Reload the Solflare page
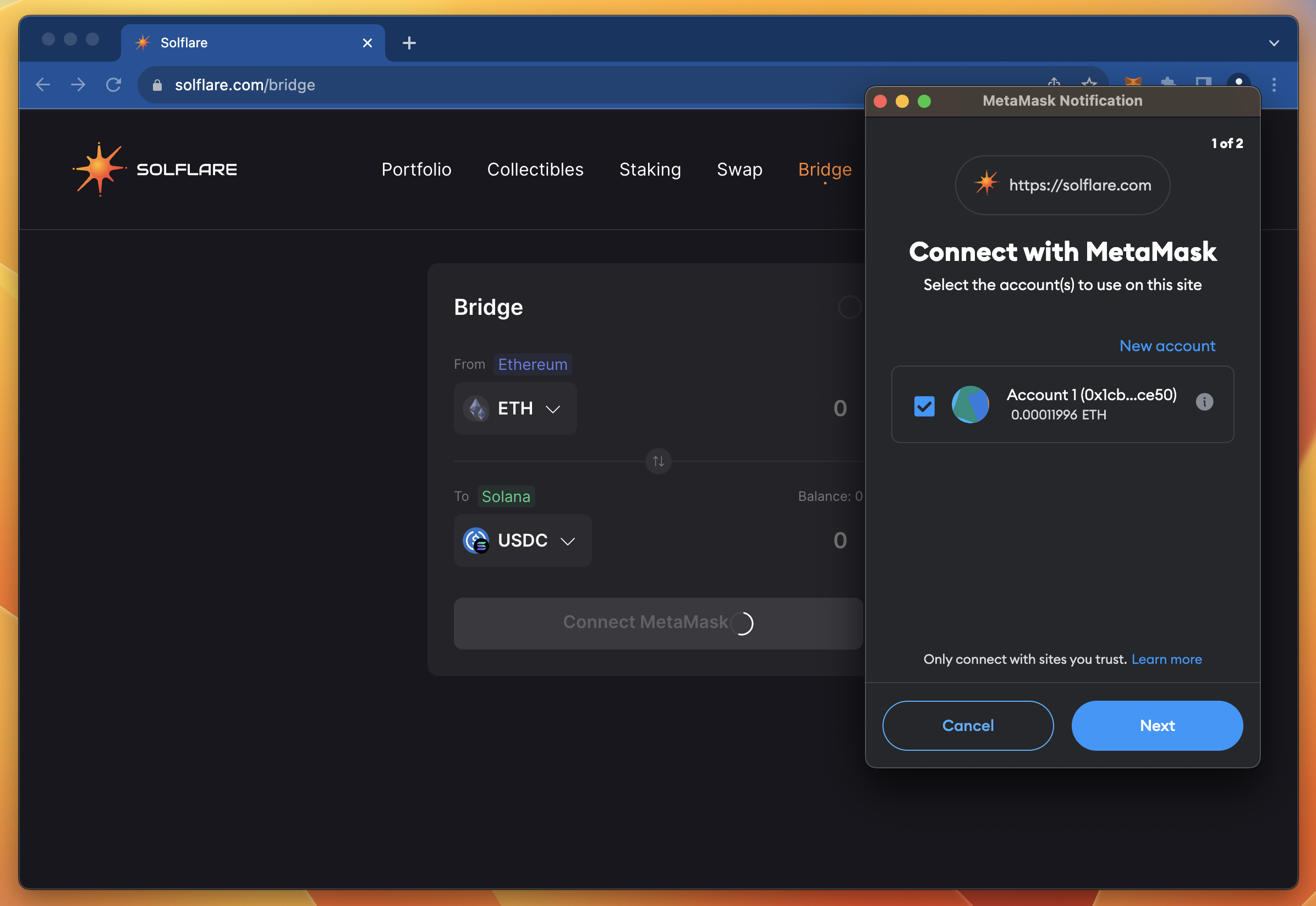Image resolution: width=1316 pixels, height=906 pixels. tap(113, 85)
